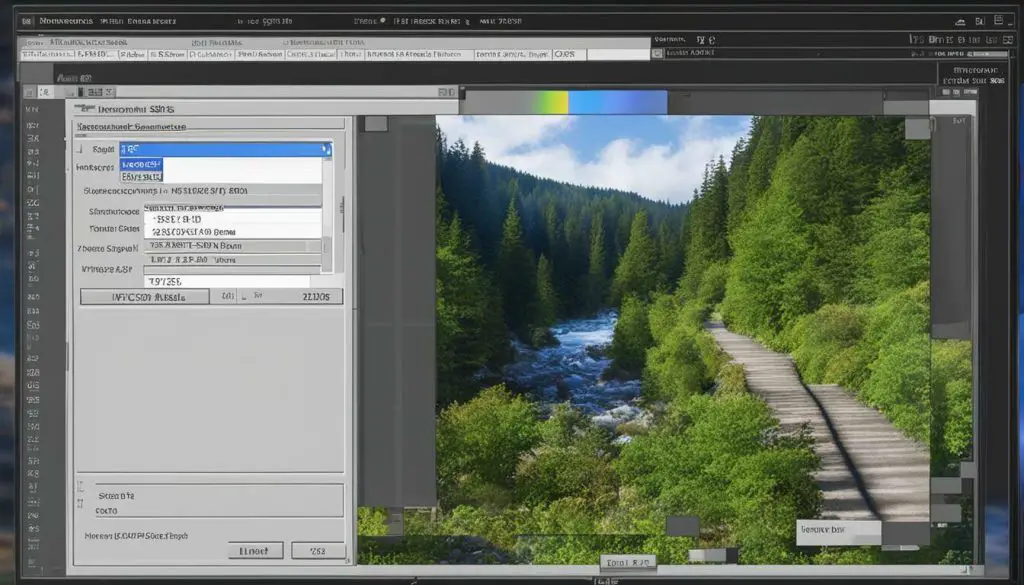Click the left button at the dialog's bottom
The image size is (1024, 585).
pyautogui.click(x=255, y=551)
